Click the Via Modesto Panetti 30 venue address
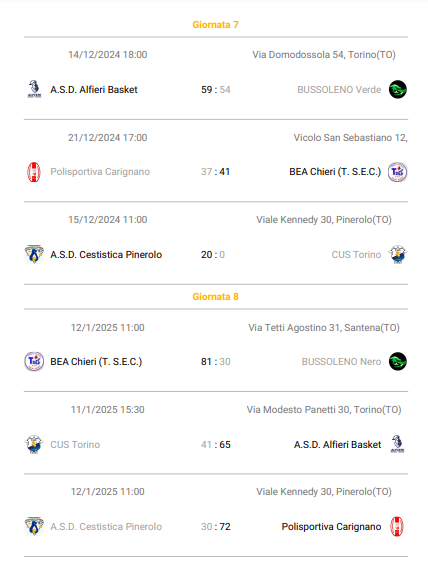The image size is (428, 565). pyautogui.click(x=324, y=410)
